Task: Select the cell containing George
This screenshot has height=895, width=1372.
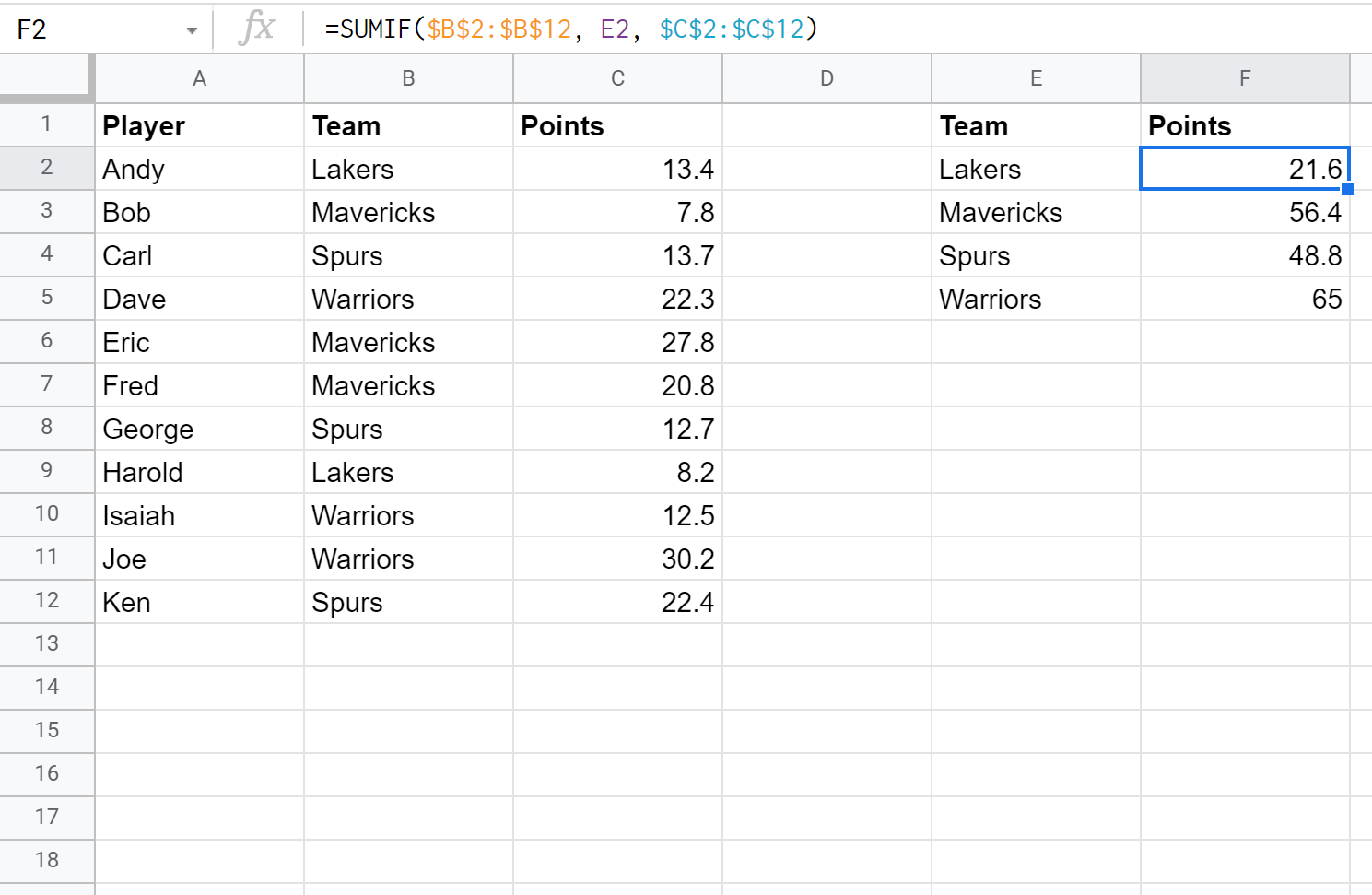Action: coord(199,429)
